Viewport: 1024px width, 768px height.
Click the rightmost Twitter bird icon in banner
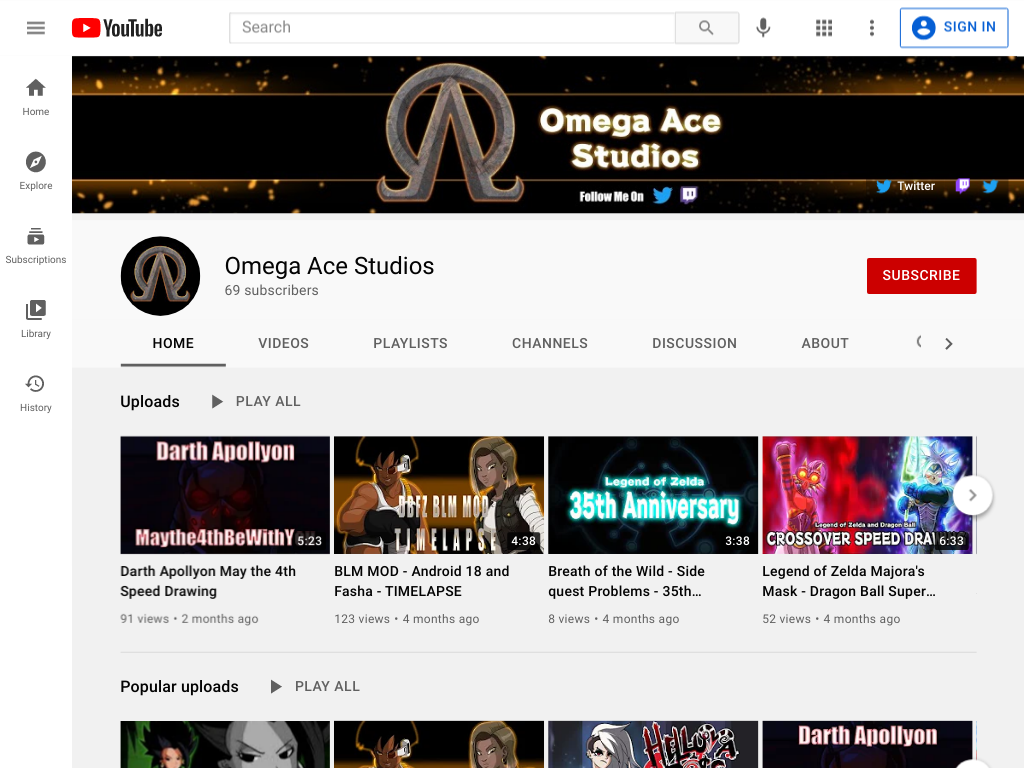coord(990,186)
